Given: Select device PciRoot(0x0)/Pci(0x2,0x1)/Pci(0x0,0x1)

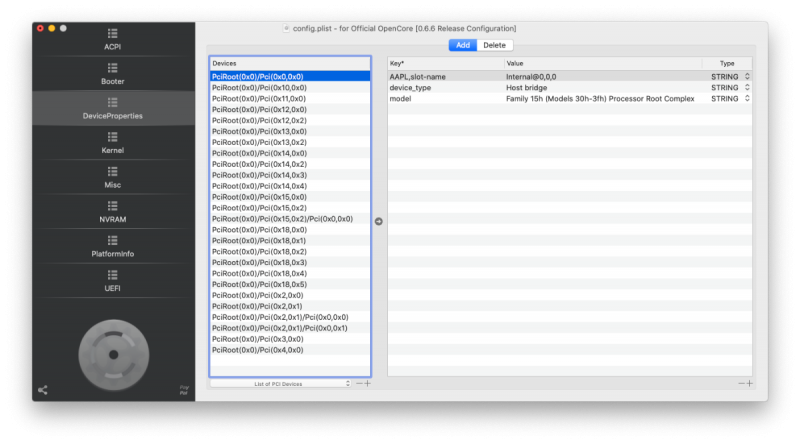Looking at the screenshot, I should pos(290,328).
